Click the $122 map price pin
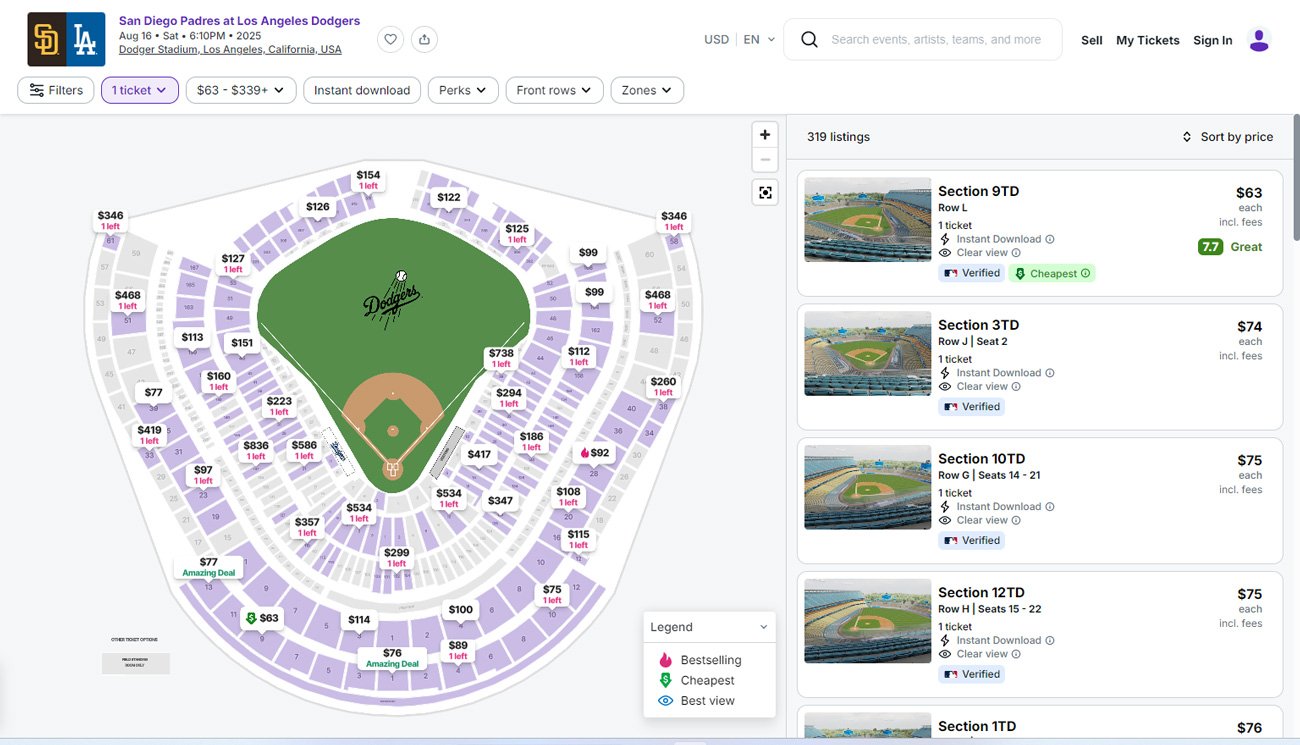The height and width of the screenshot is (745, 1300). [x=449, y=198]
